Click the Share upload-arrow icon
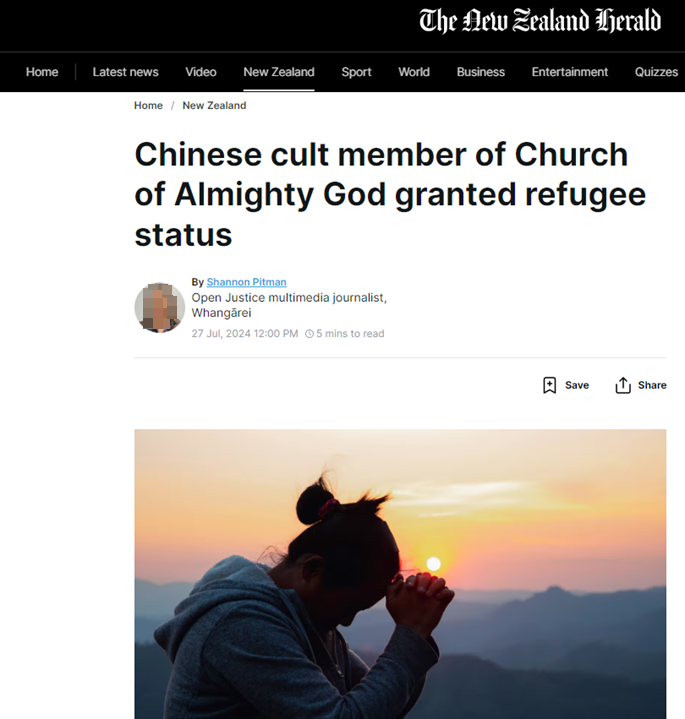The width and height of the screenshot is (685, 719). coord(623,385)
